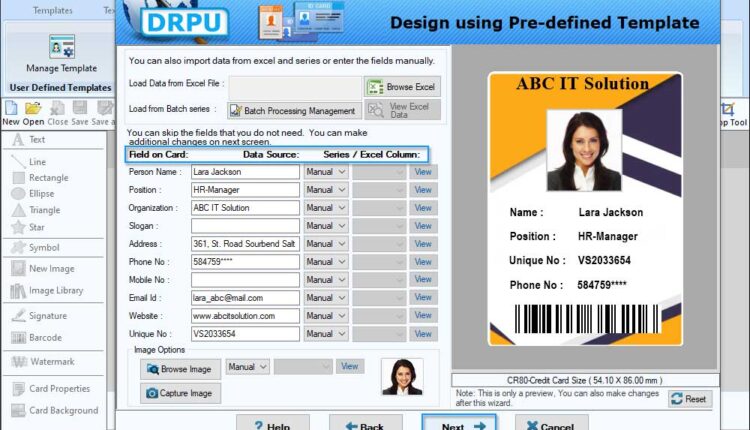The image size is (750, 430).
Task: Click the Signature tool
Action: coord(47,315)
